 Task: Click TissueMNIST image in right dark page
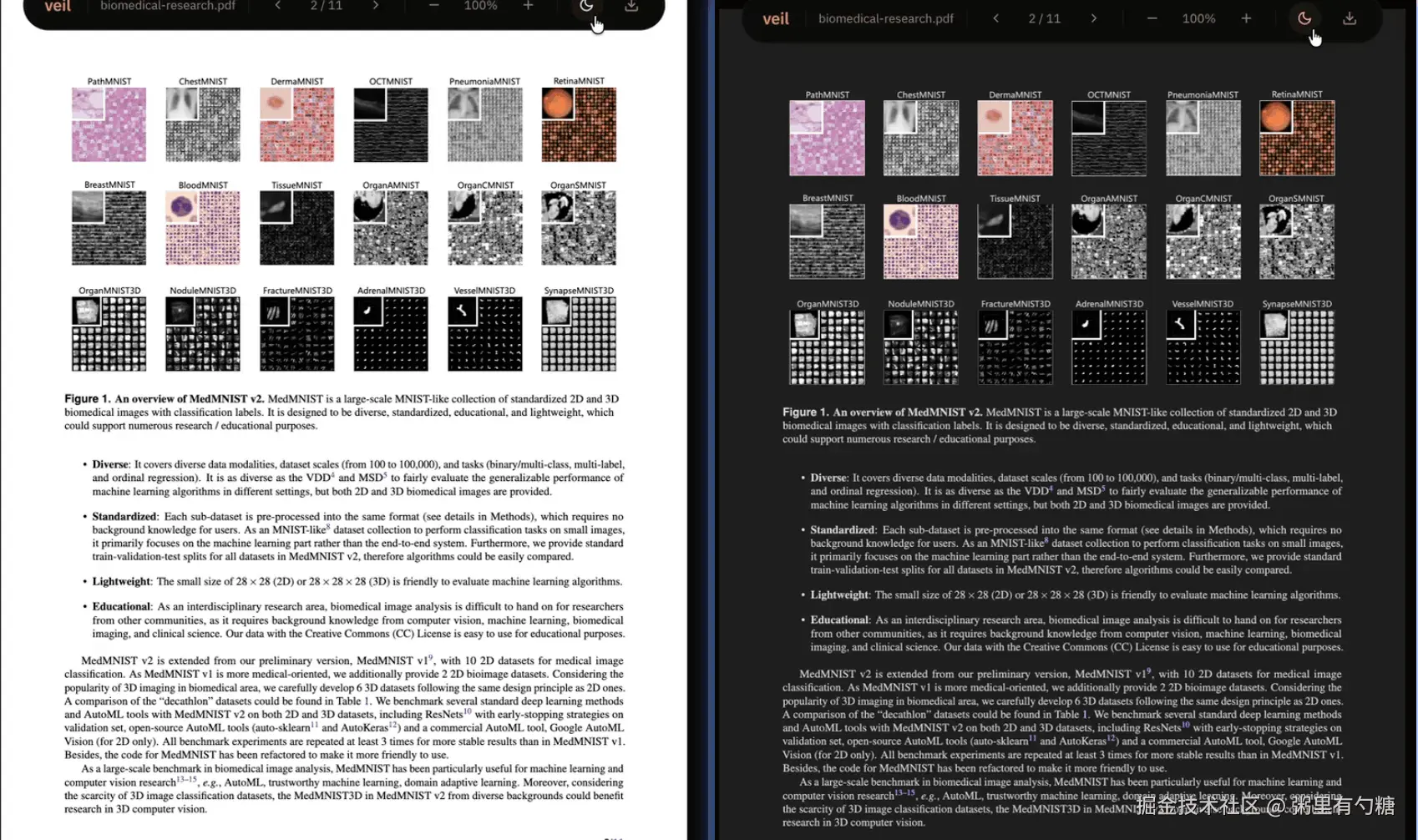(1015, 241)
